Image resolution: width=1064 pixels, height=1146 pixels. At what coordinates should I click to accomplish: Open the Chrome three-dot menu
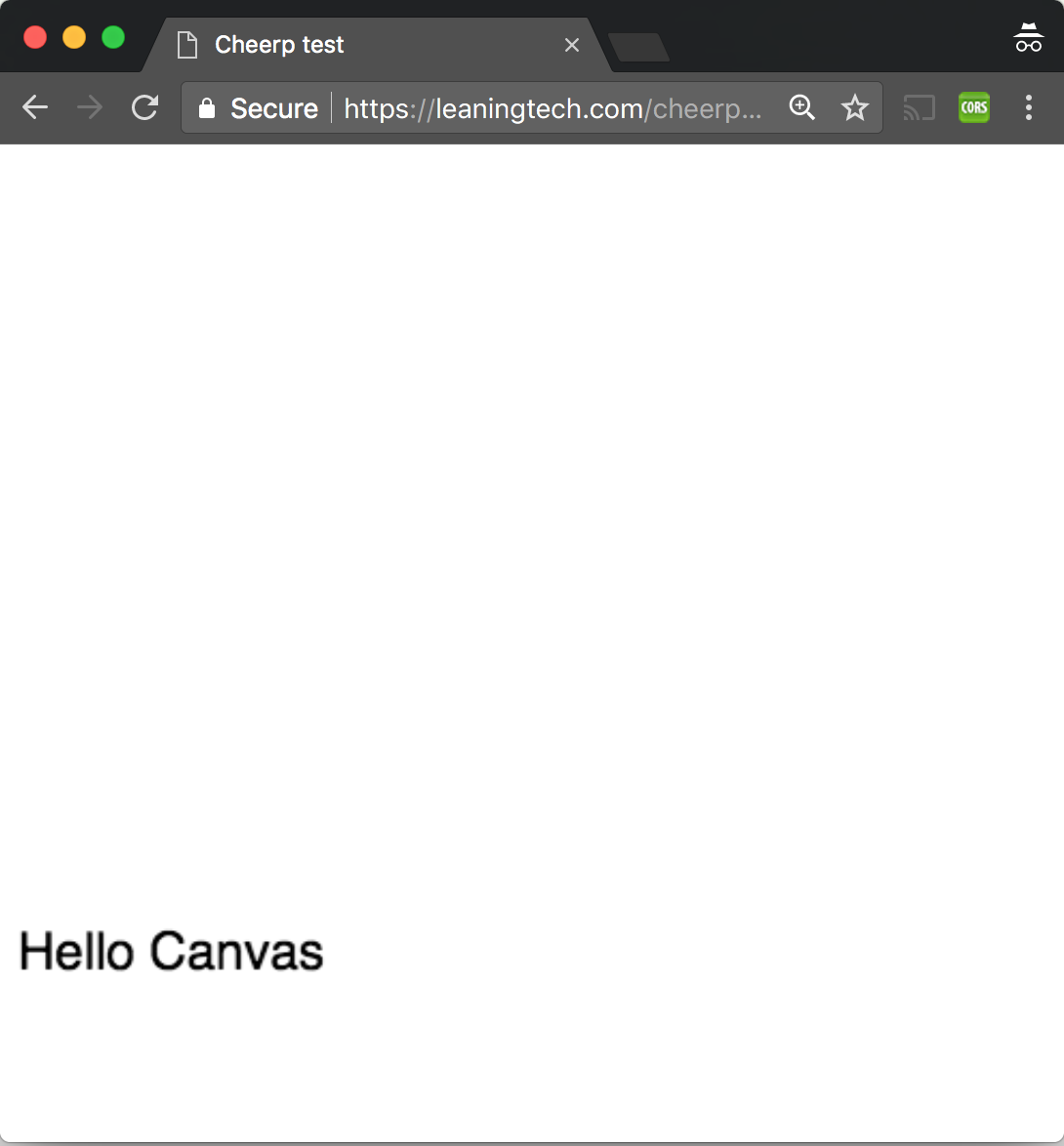tap(1028, 107)
